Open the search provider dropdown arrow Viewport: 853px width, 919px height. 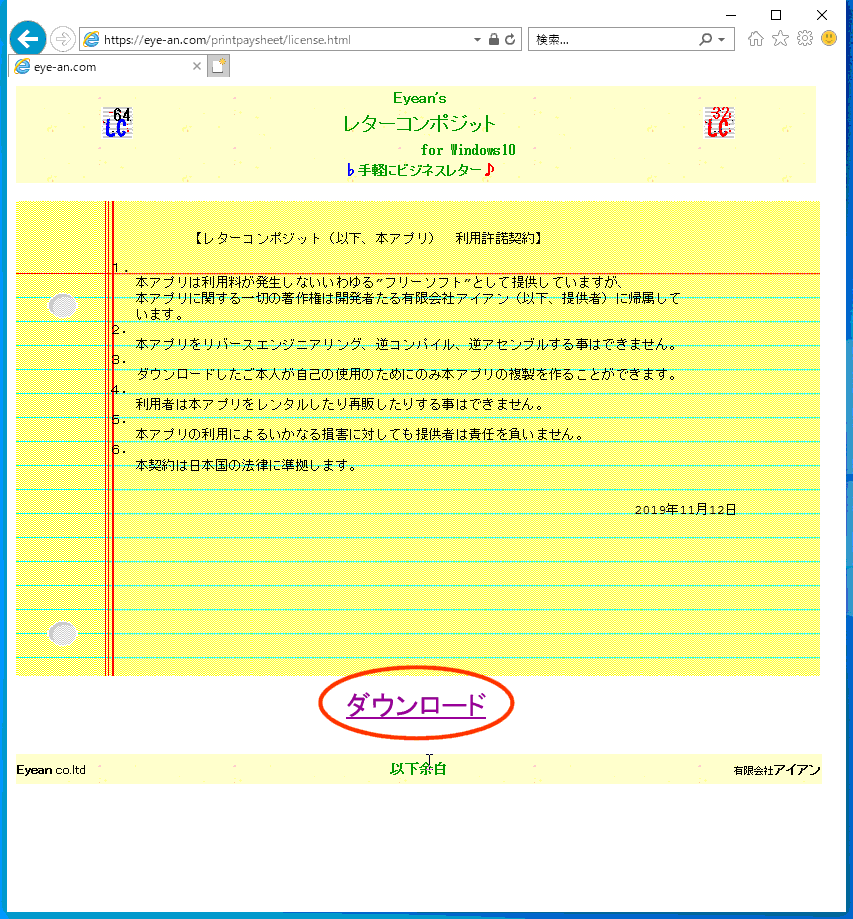(722, 40)
